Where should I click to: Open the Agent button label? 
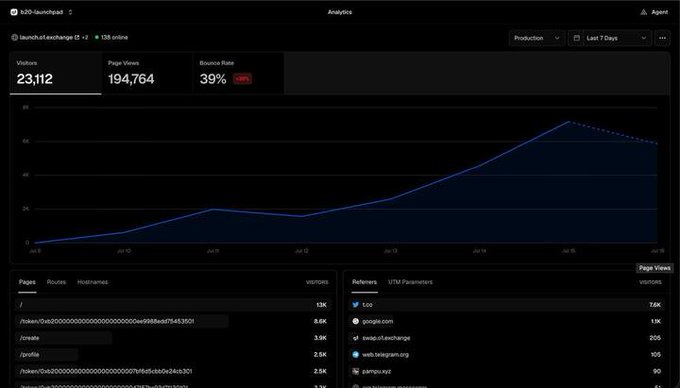[x=659, y=12]
